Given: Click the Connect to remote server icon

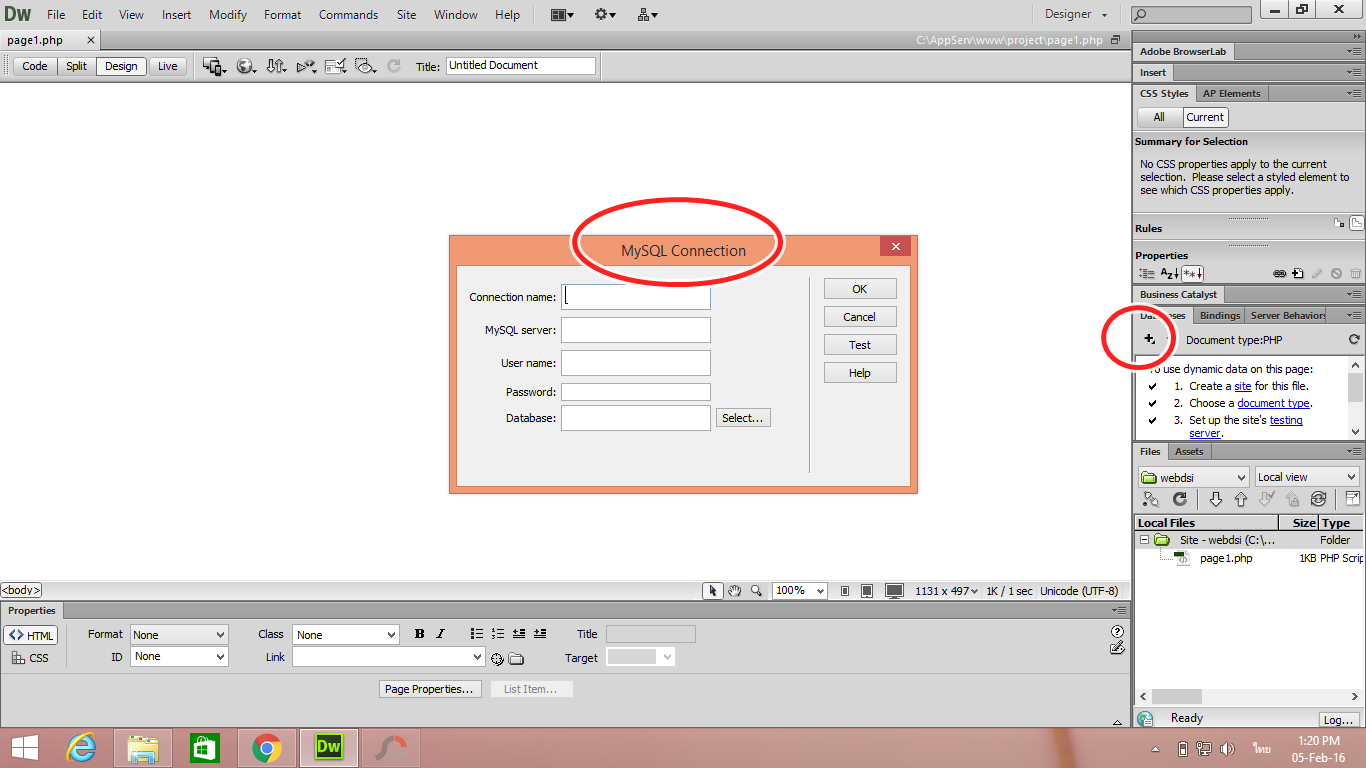Looking at the screenshot, I should [1151, 499].
